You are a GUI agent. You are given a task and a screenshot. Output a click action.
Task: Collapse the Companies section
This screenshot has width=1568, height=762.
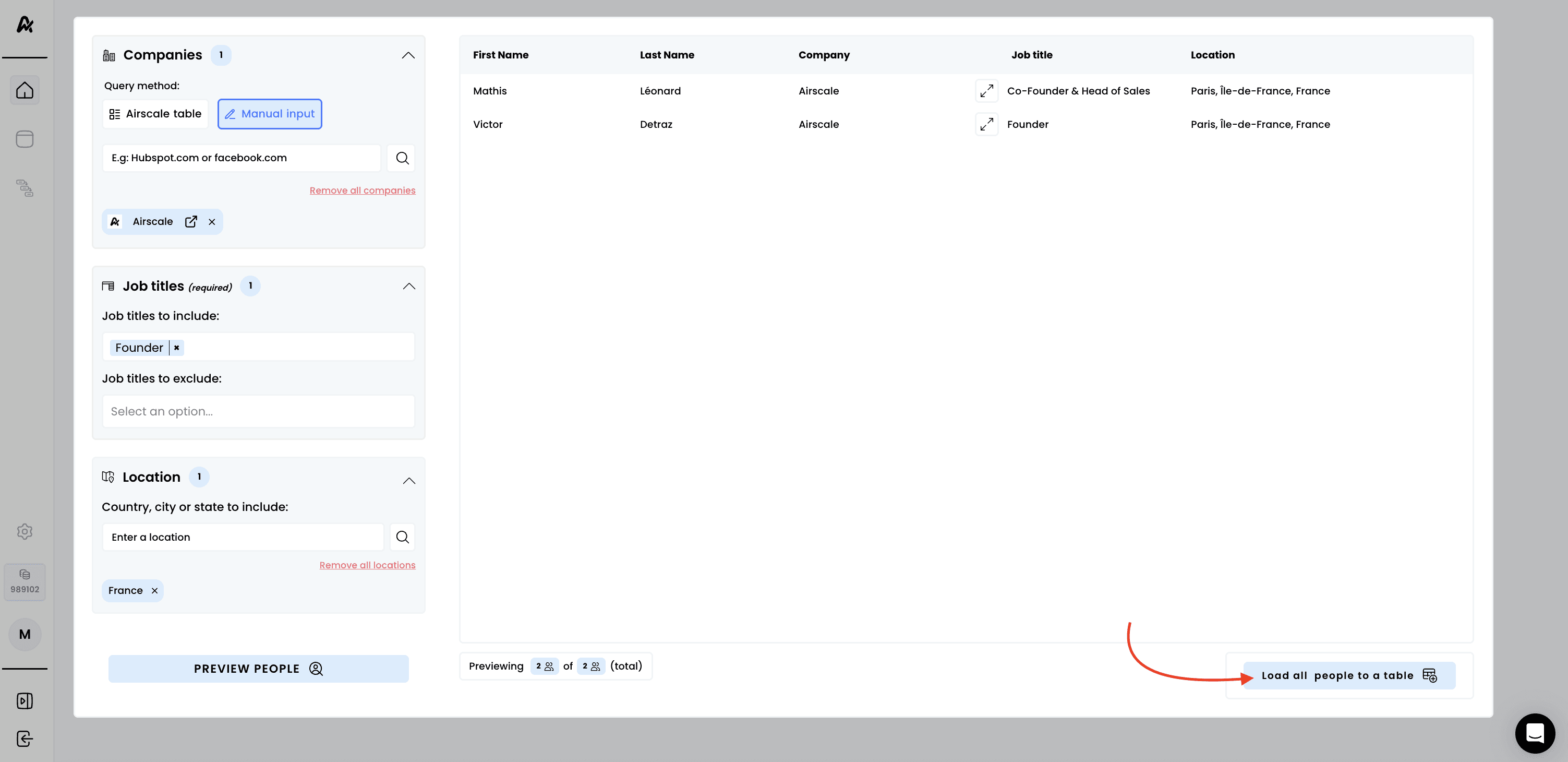408,55
